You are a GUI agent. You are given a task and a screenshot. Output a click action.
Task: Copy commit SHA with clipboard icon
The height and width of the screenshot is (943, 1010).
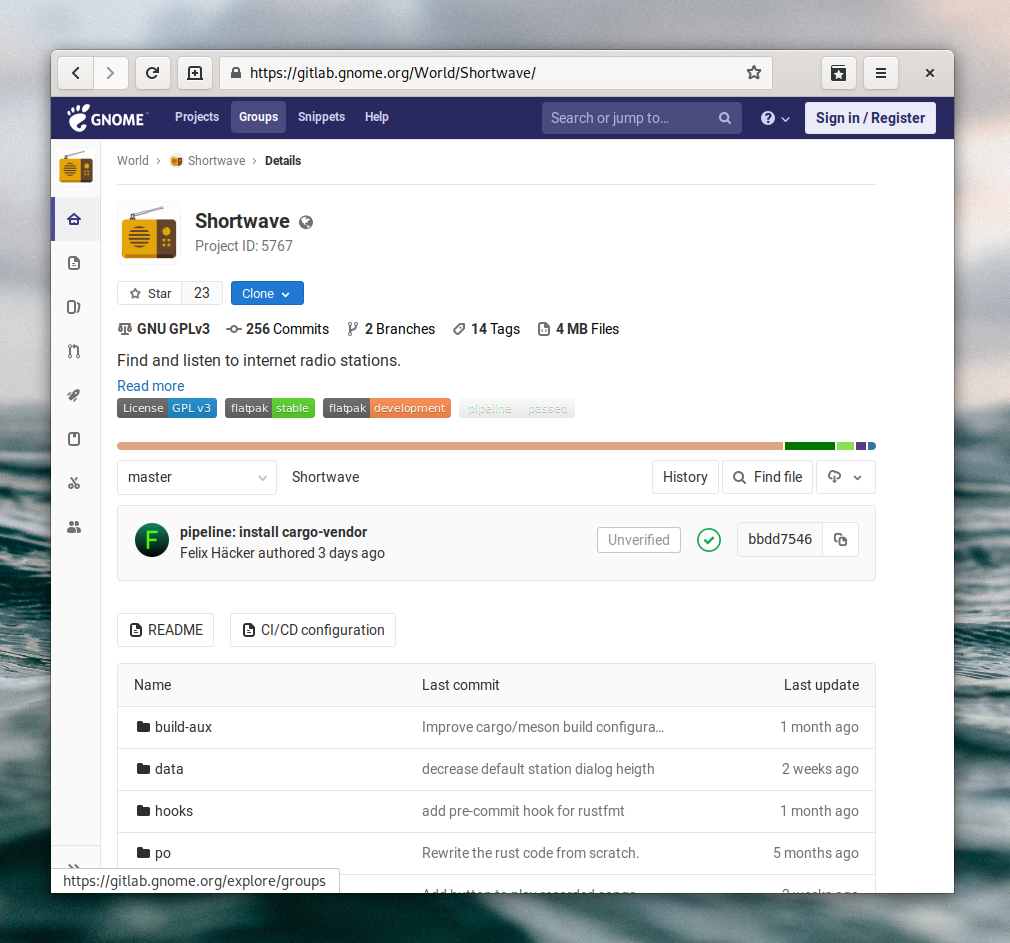pos(840,539)
